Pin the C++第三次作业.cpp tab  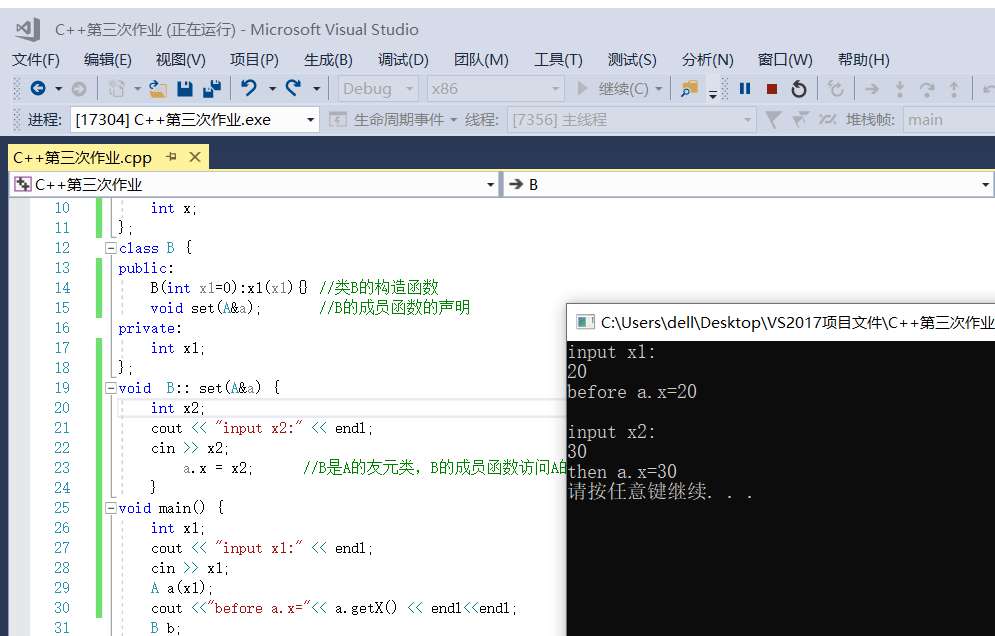pos(171,157)
